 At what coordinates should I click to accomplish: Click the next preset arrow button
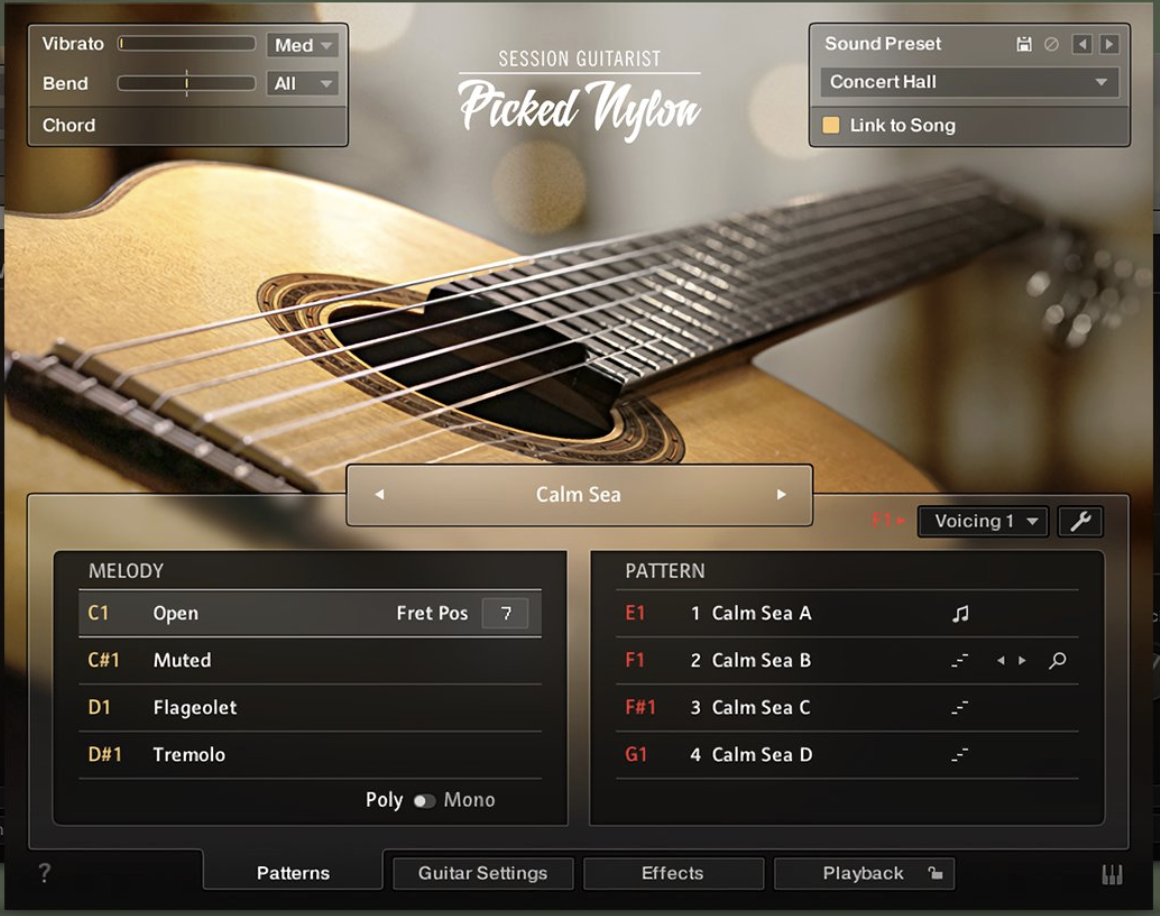point(1108,43)
